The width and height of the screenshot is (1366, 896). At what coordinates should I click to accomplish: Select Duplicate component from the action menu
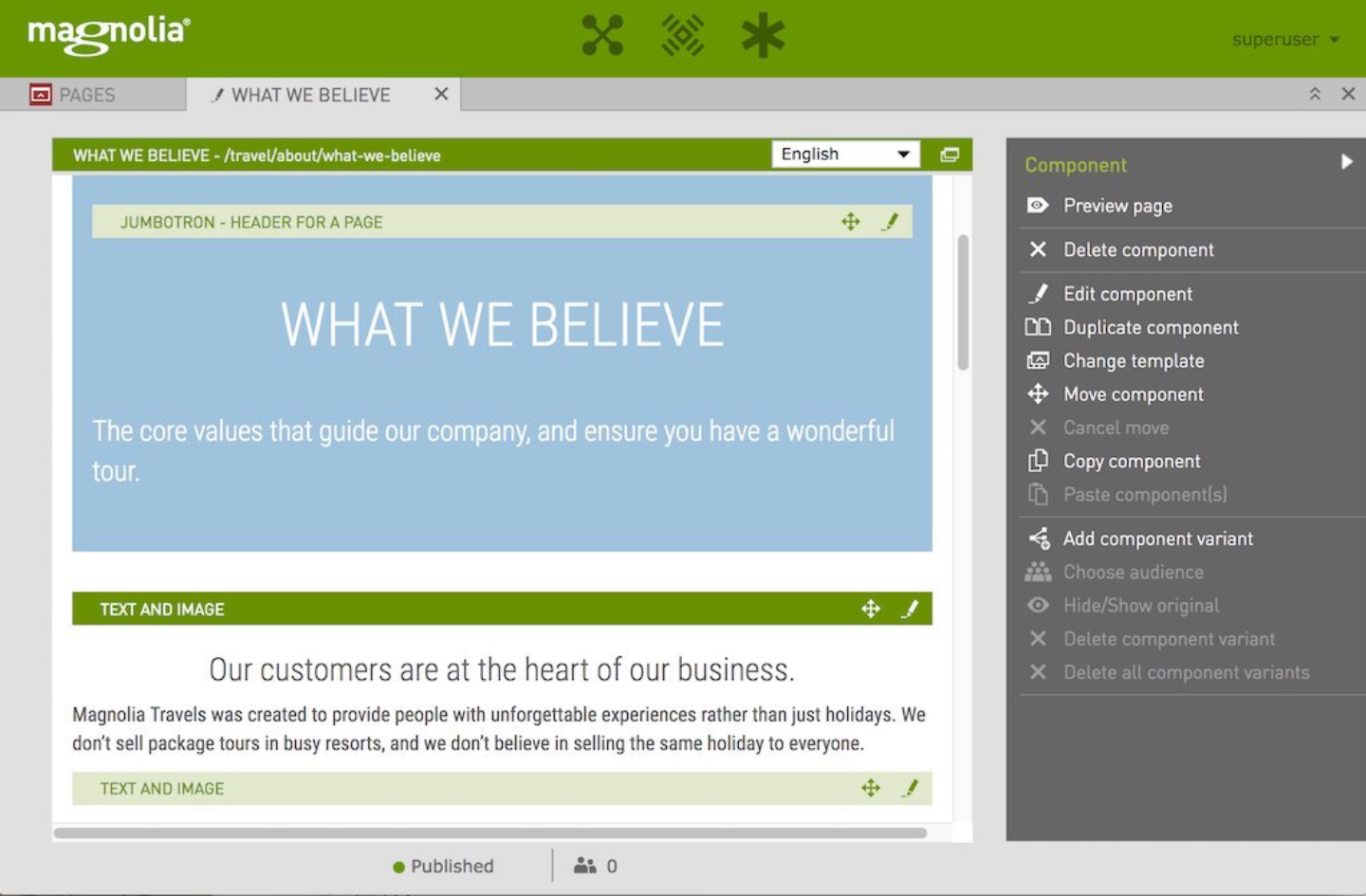point(1151,327)
